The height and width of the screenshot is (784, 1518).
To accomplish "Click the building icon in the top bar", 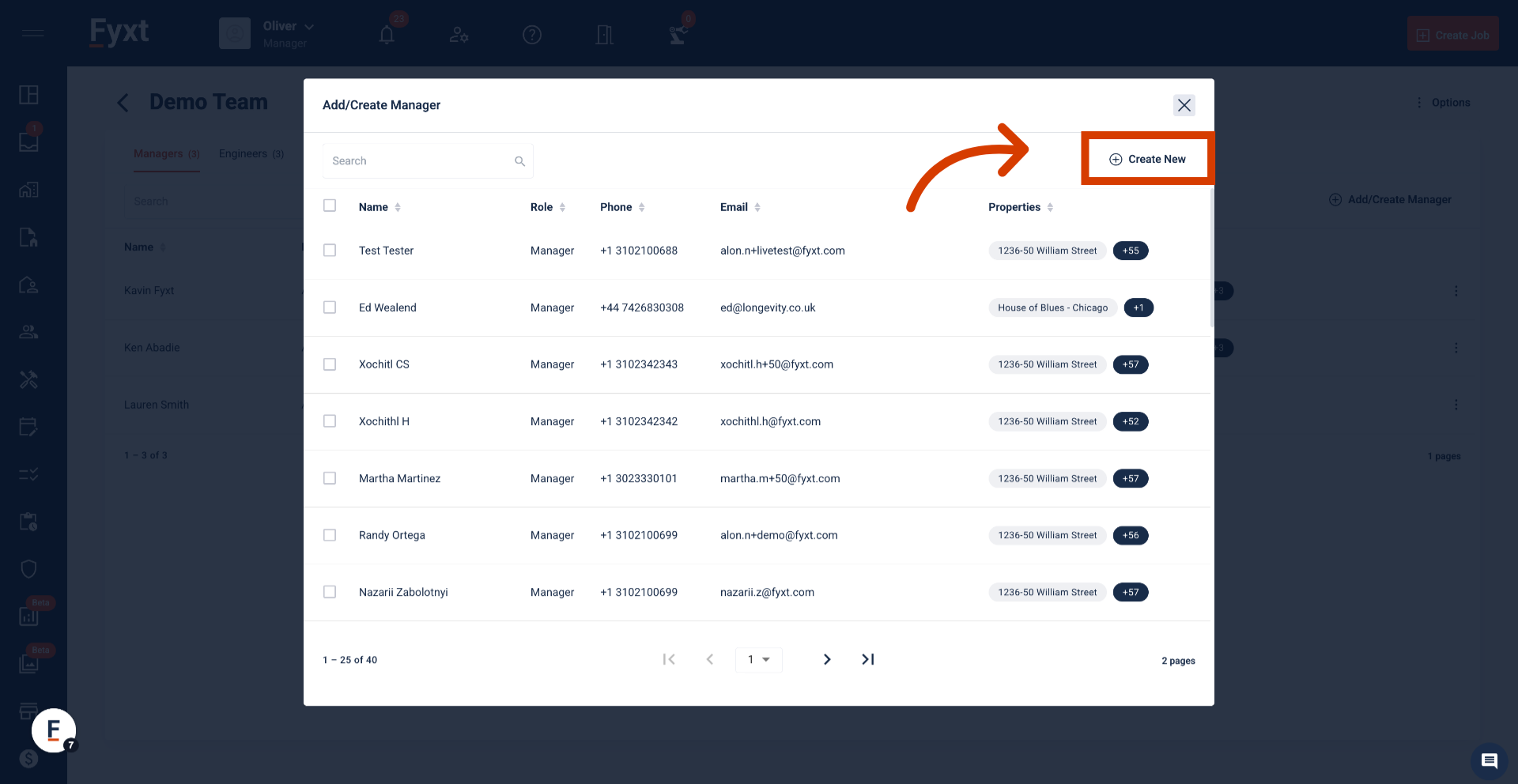I will click(605, 35).
